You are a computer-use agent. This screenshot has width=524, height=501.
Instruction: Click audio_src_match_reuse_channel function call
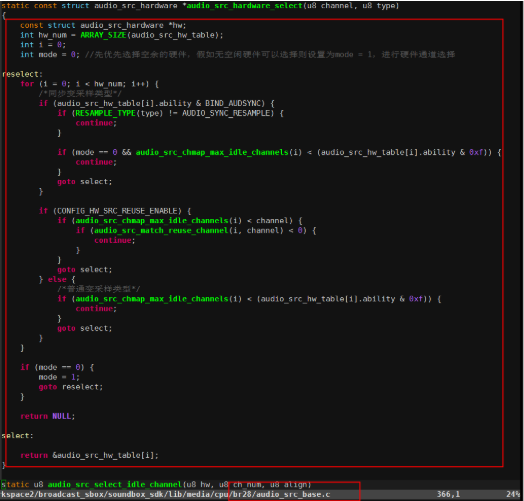pyautogui.click(x=161, y=231)
